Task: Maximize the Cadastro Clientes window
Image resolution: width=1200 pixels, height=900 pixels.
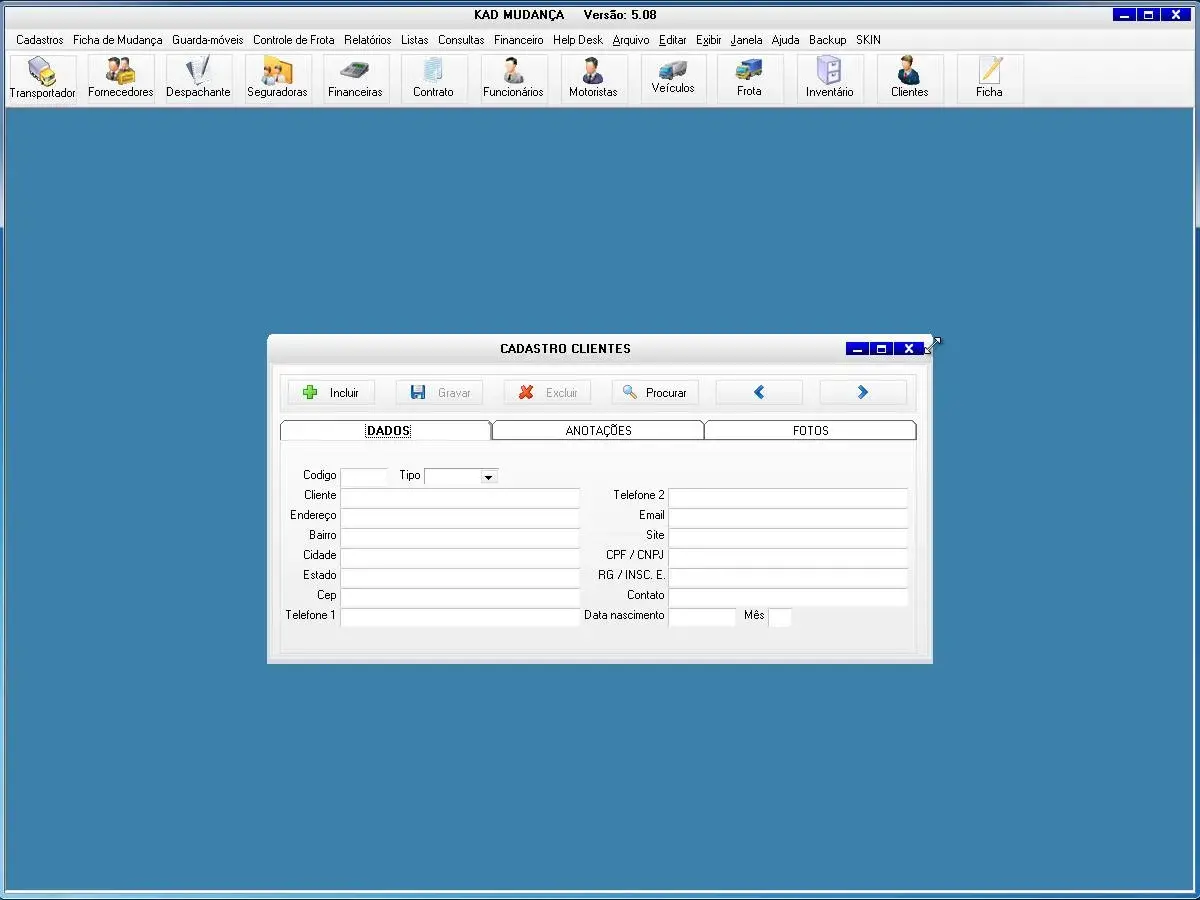Action: click(x=881, y=349)
